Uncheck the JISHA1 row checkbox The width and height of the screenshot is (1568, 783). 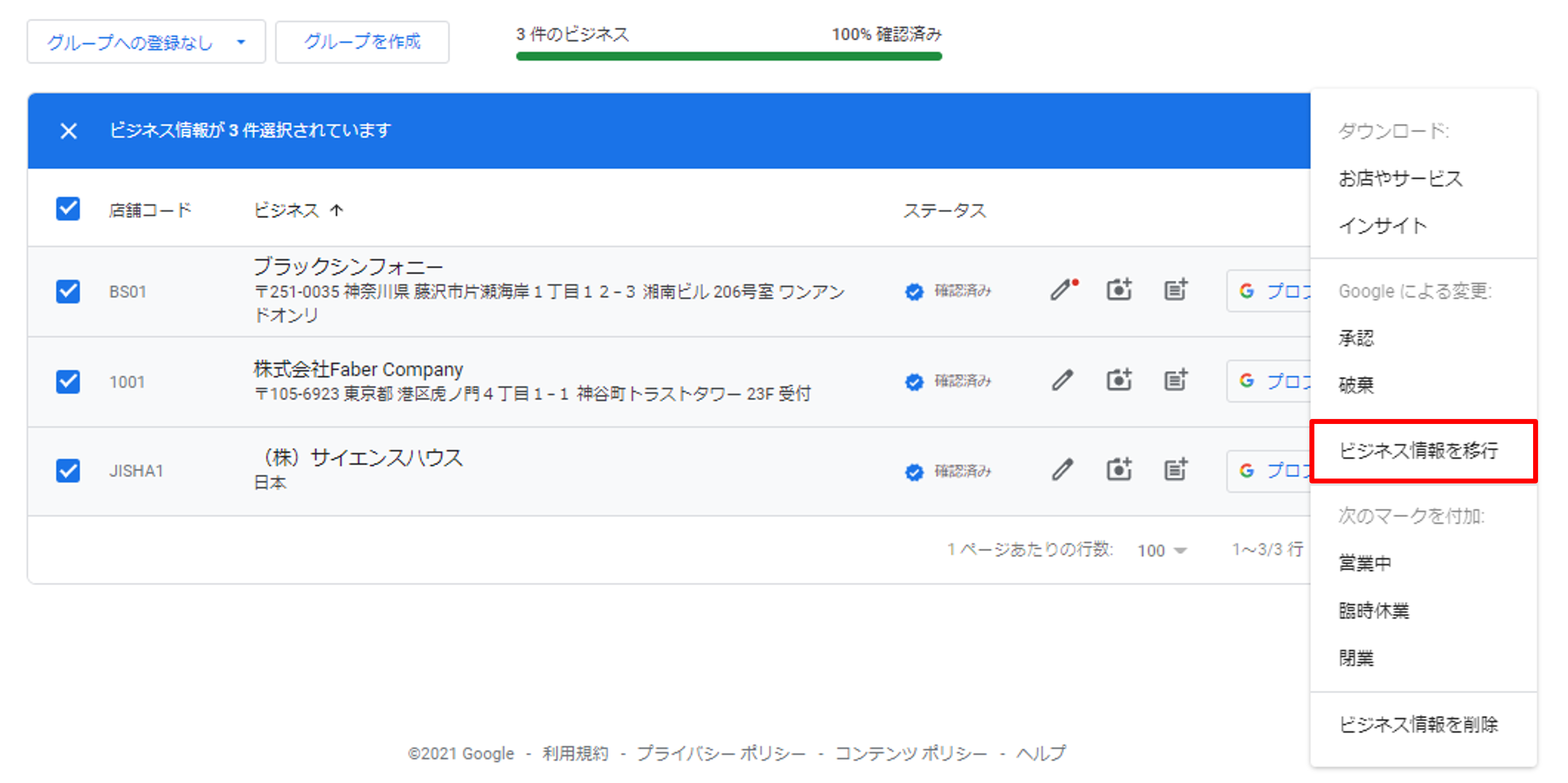(67, 471)
